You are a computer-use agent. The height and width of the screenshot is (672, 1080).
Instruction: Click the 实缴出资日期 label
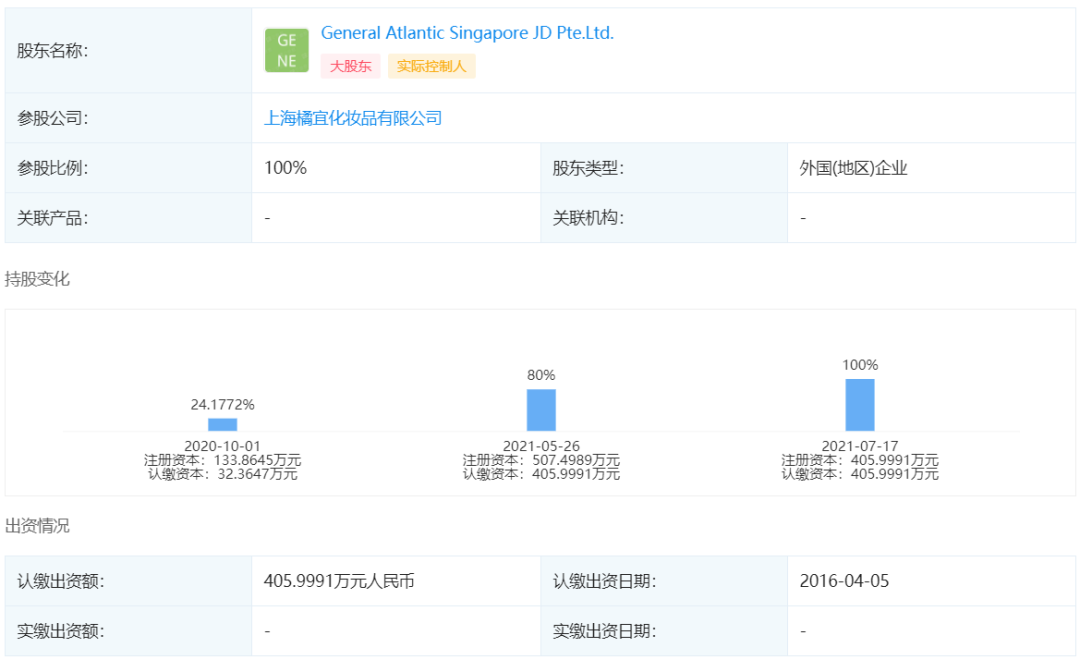[605, 631]
